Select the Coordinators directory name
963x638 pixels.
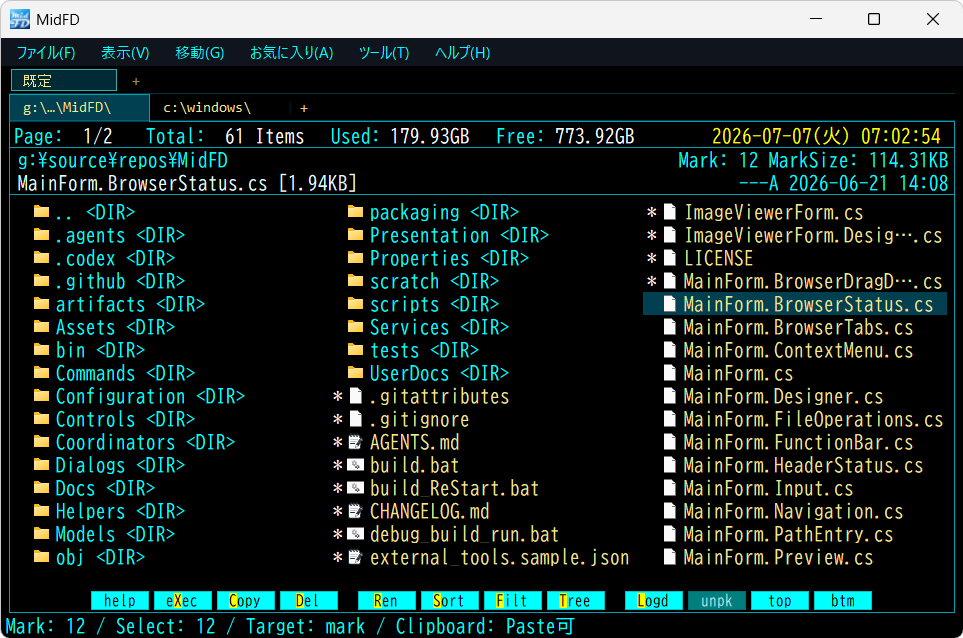tap(115, 442)
